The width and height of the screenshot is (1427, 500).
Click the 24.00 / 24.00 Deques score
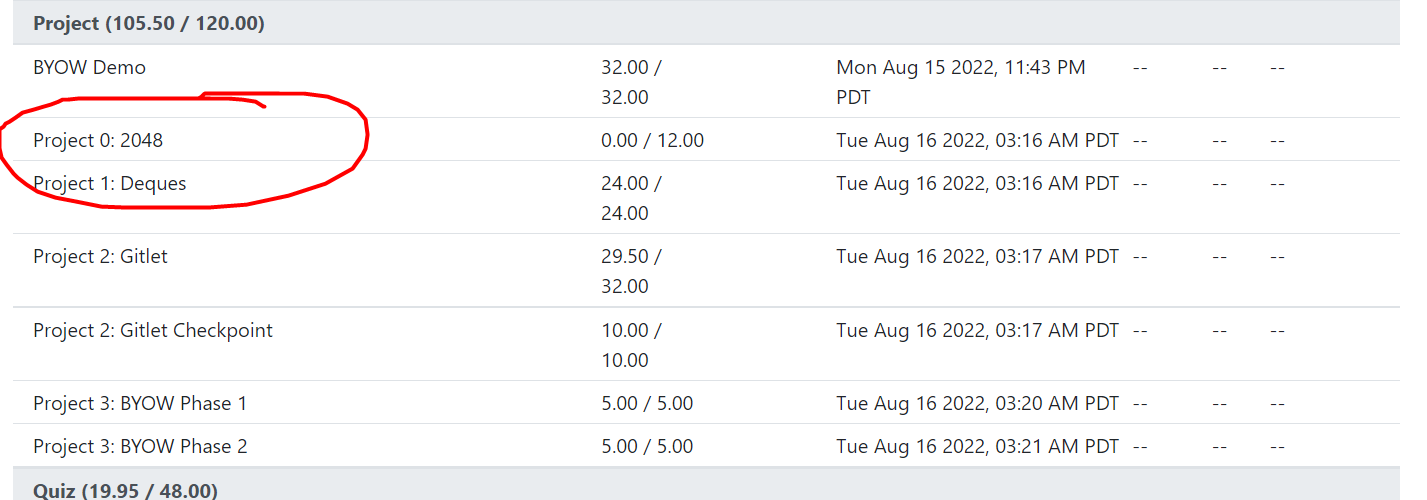coord(631,199)
